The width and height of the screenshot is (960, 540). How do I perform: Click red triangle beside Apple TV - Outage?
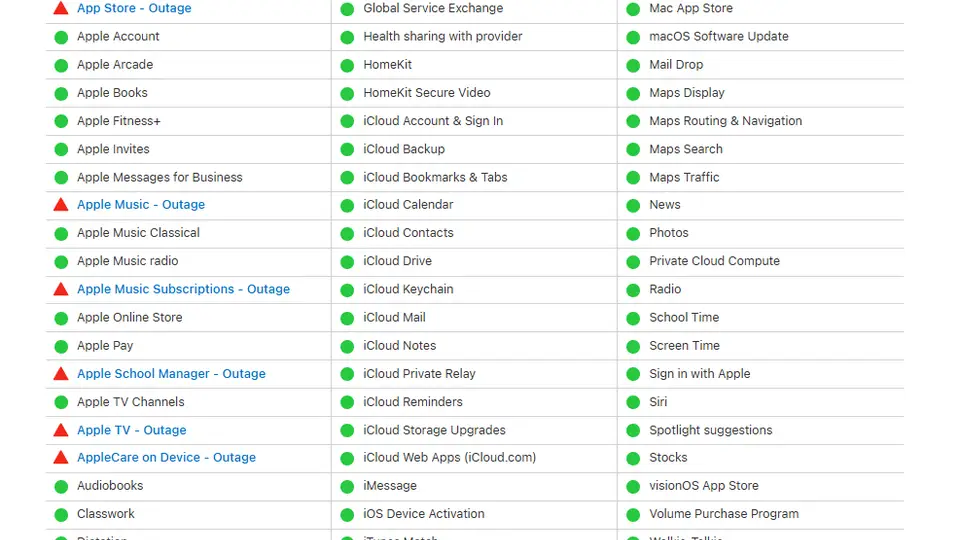(61, 430)
